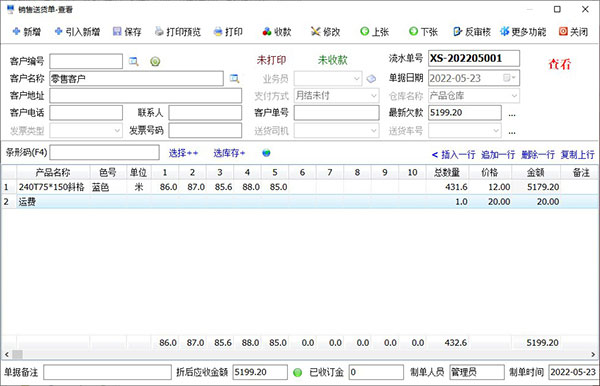Click the 流水单号 field XS-202205001
Screen dimensions: 600x386
(x=474, y=59)
